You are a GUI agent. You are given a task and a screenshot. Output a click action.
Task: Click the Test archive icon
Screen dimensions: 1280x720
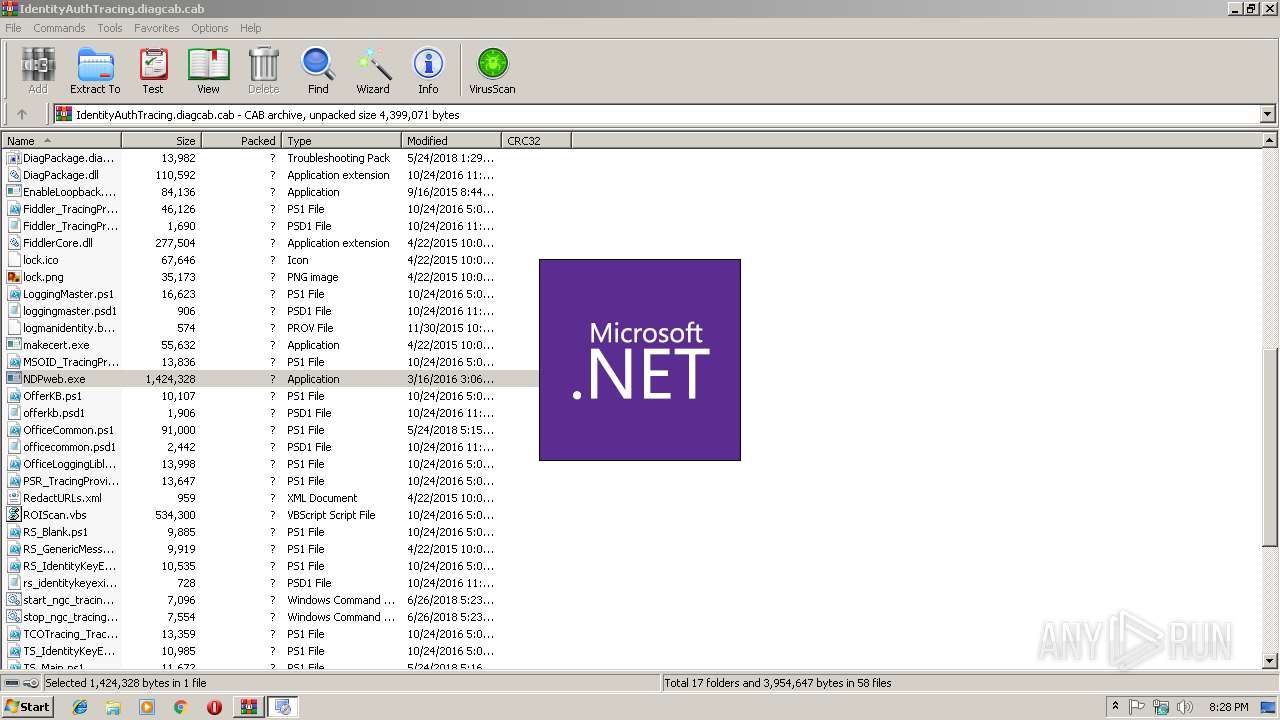pos(153,70)
